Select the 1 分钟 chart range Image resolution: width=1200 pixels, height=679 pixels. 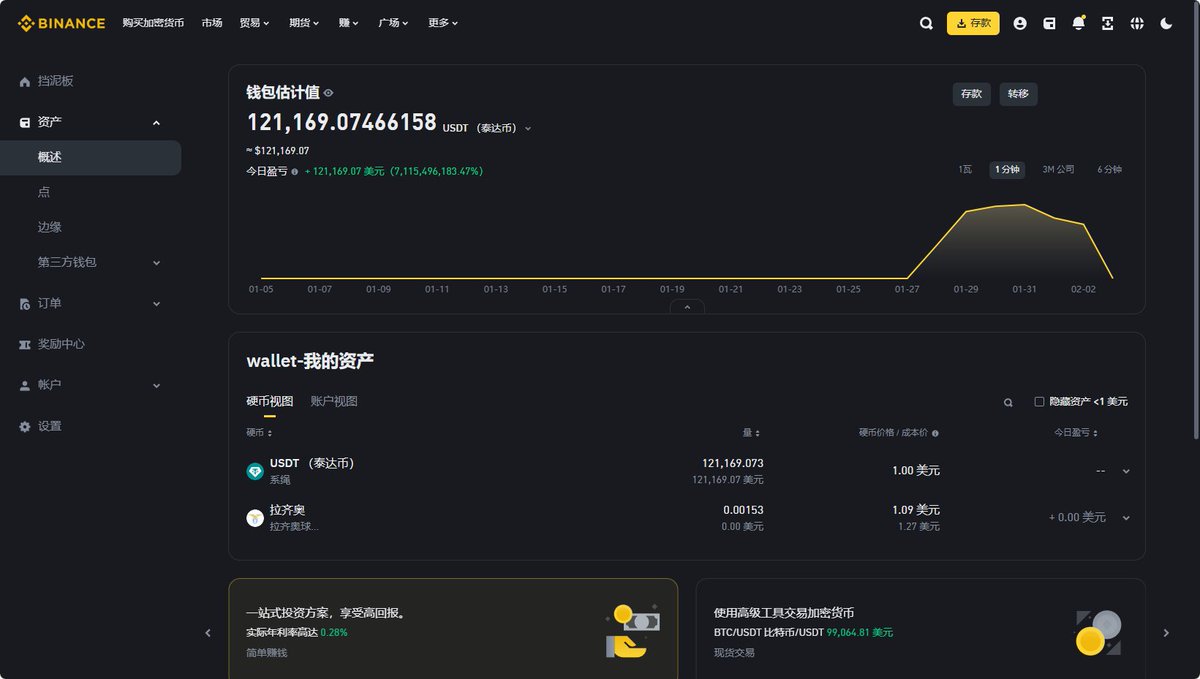click(1007, 170)
